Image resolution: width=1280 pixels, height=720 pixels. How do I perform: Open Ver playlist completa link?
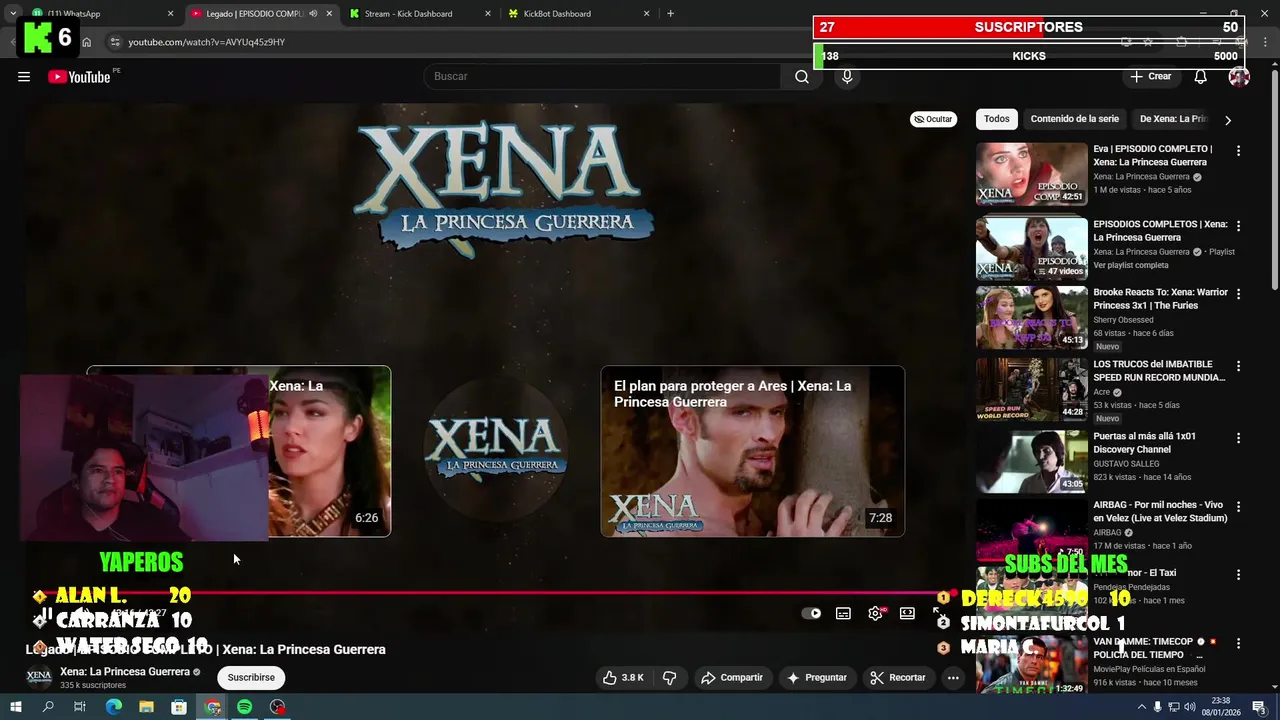click(1131, 265)
